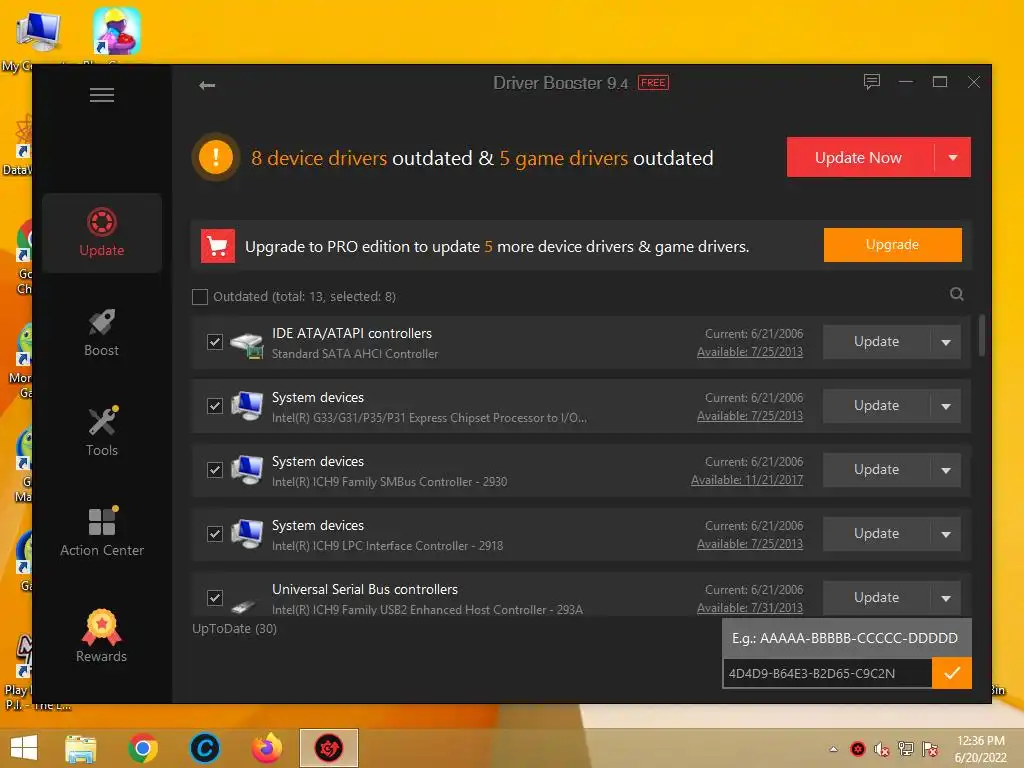Uncheck the G33/G31/P35/P31 Chipset driver
1024x768 pixels.
click(x=214, y=406)
